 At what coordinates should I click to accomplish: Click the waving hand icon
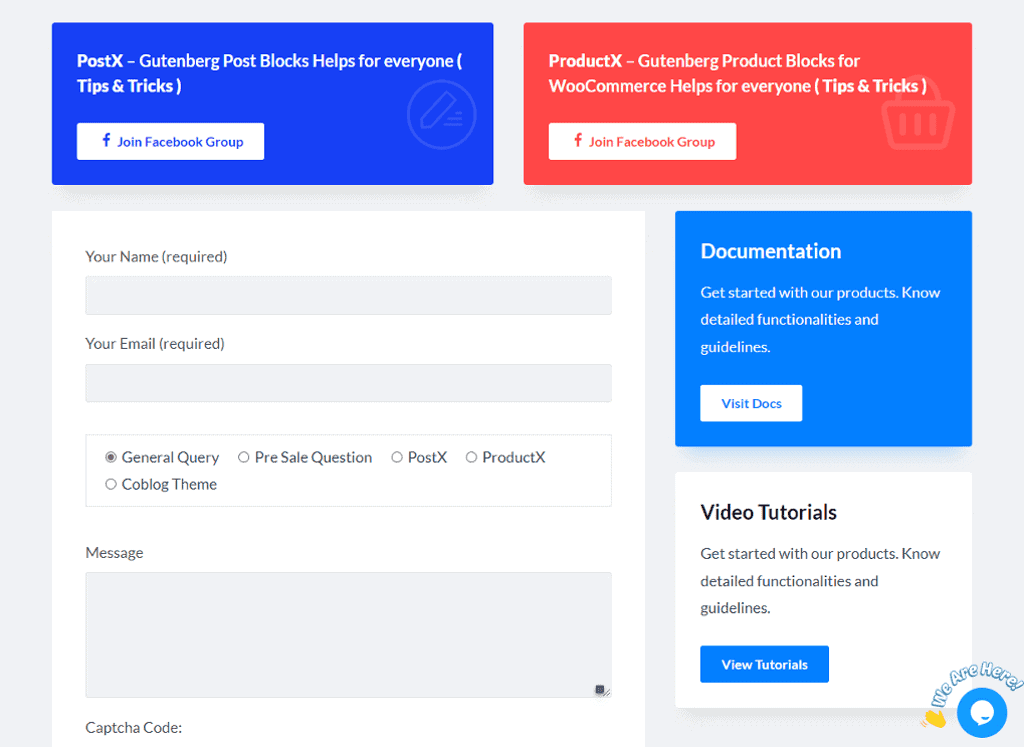coord(934,717)
